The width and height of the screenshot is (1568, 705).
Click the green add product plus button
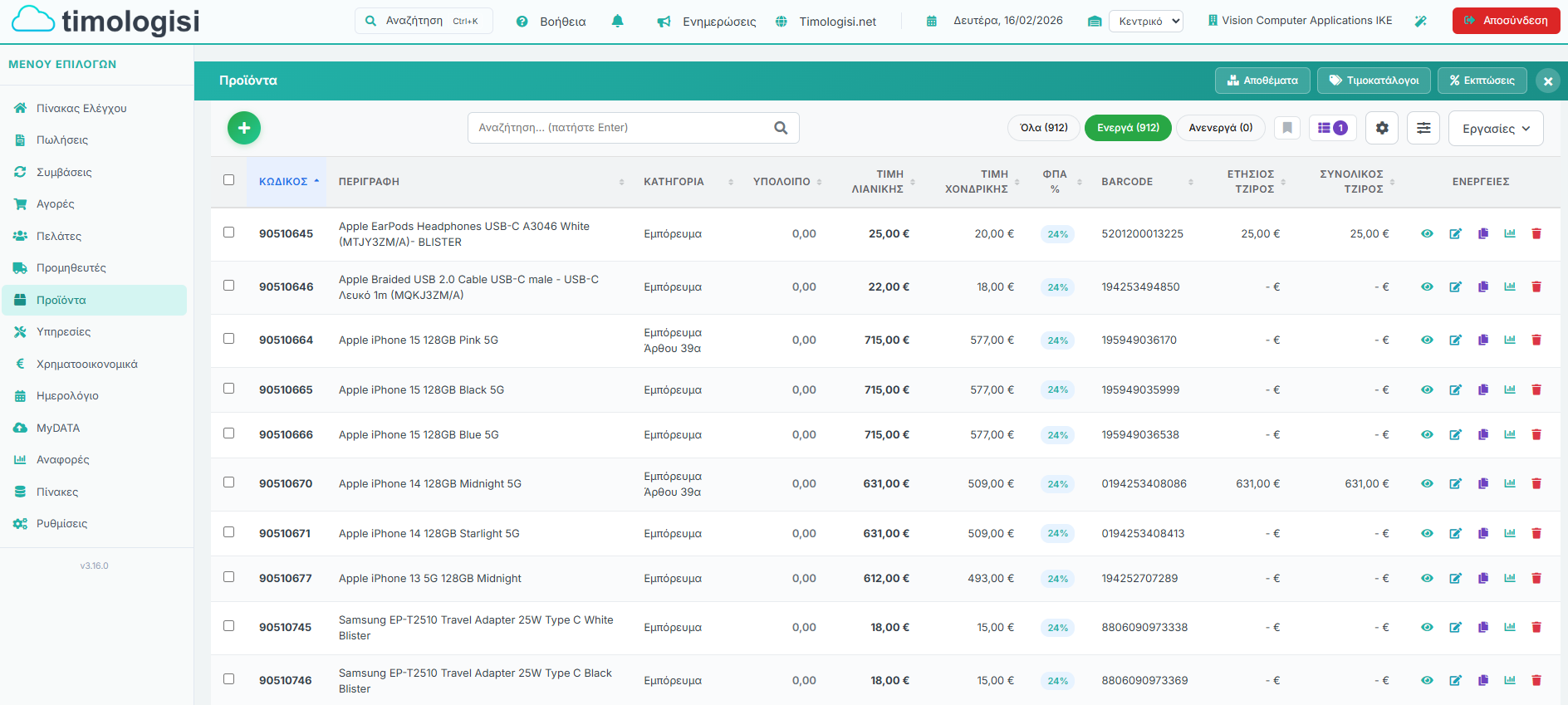point(244,128)
